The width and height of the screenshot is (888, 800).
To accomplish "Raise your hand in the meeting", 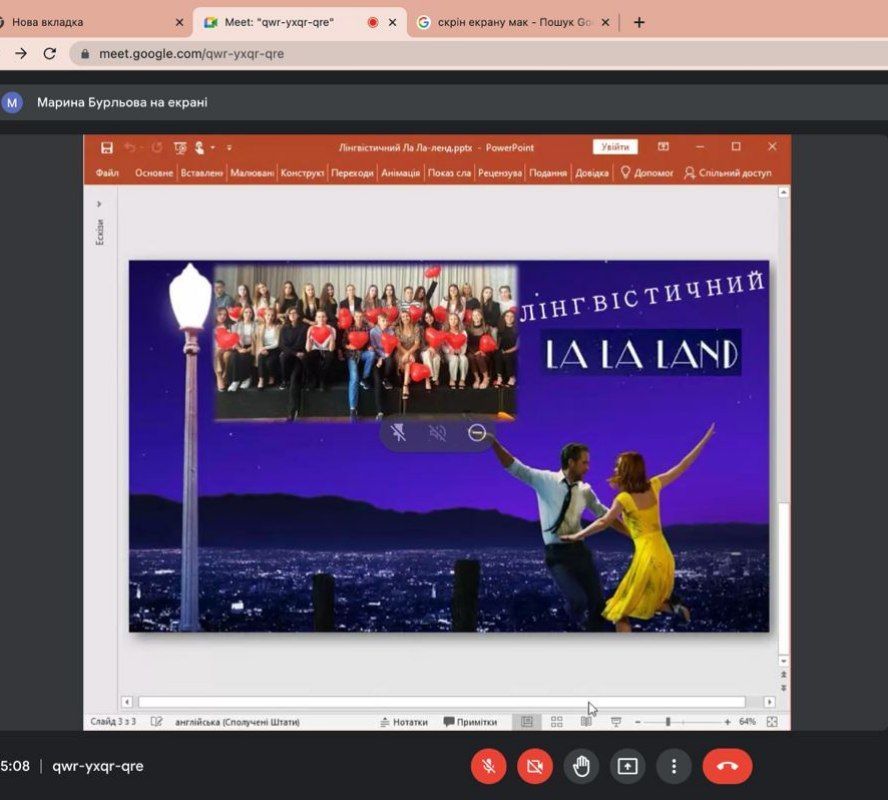I will click(581, 766).
